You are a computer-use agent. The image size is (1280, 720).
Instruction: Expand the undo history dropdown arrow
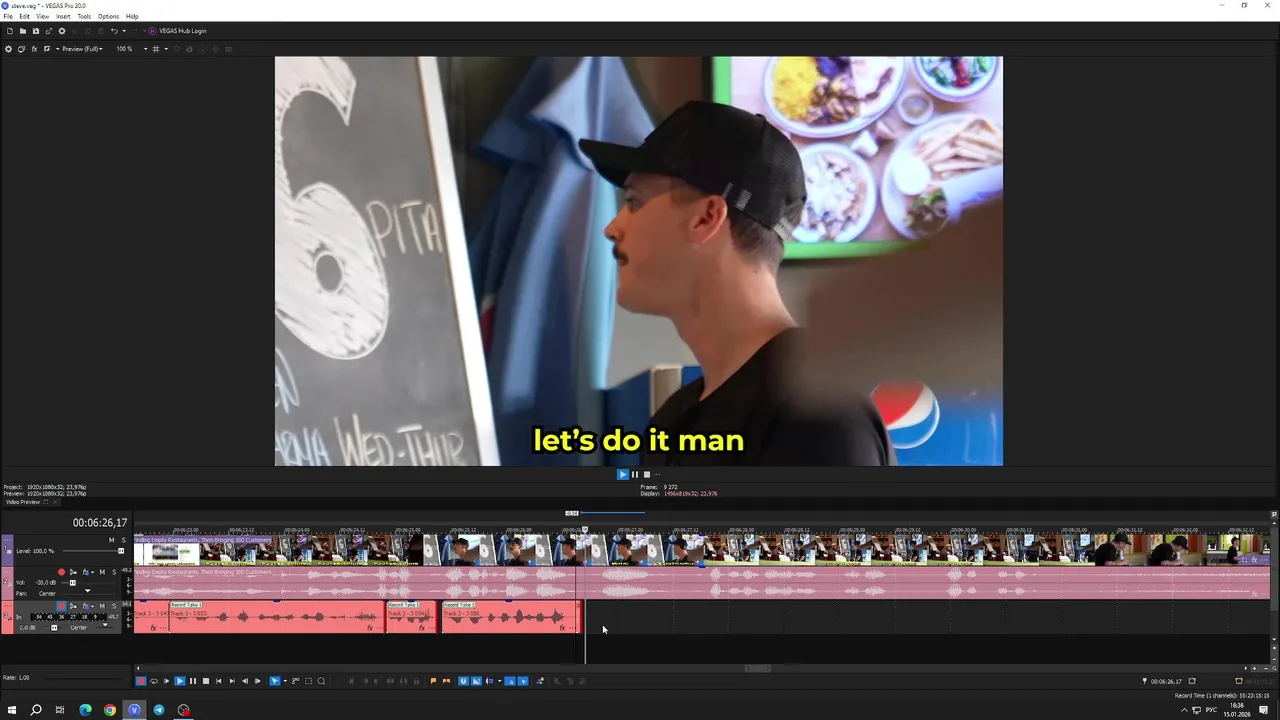click(x=124, y=31)
